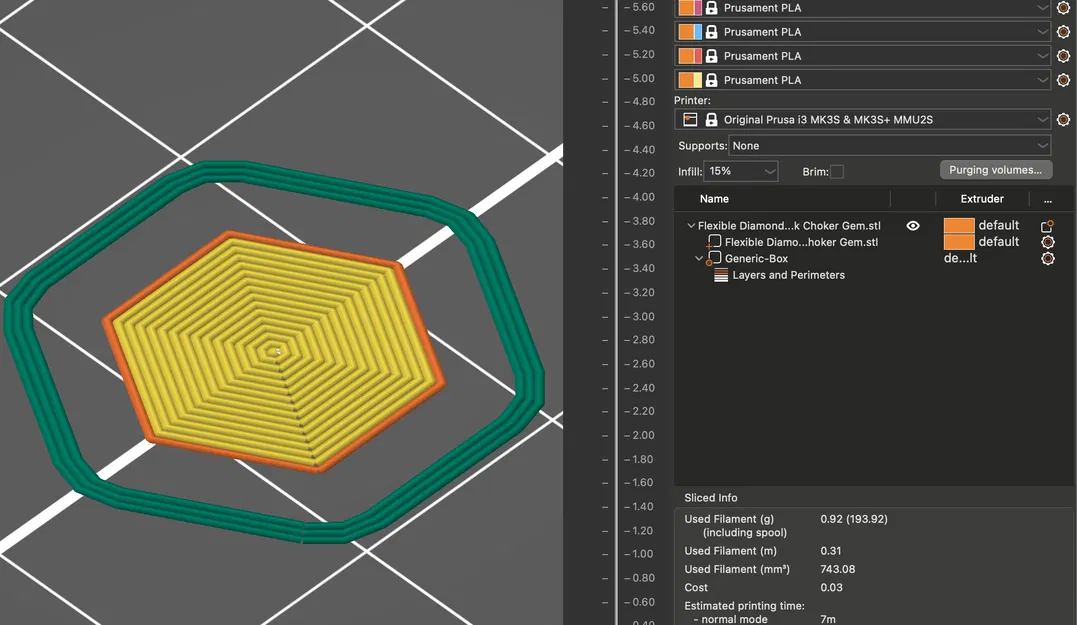Screen dimensions: 1077x625
Task: Open settings gear for Generic-Box modifier
Action: coord(1047,258)
